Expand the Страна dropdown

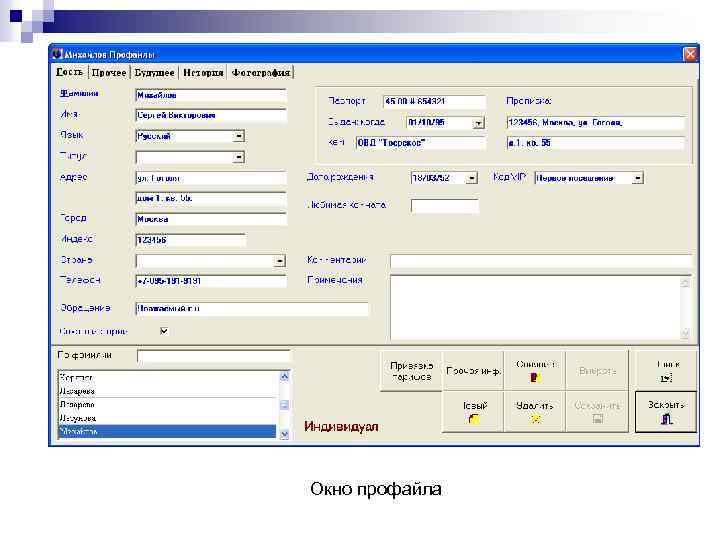[280, 261]
